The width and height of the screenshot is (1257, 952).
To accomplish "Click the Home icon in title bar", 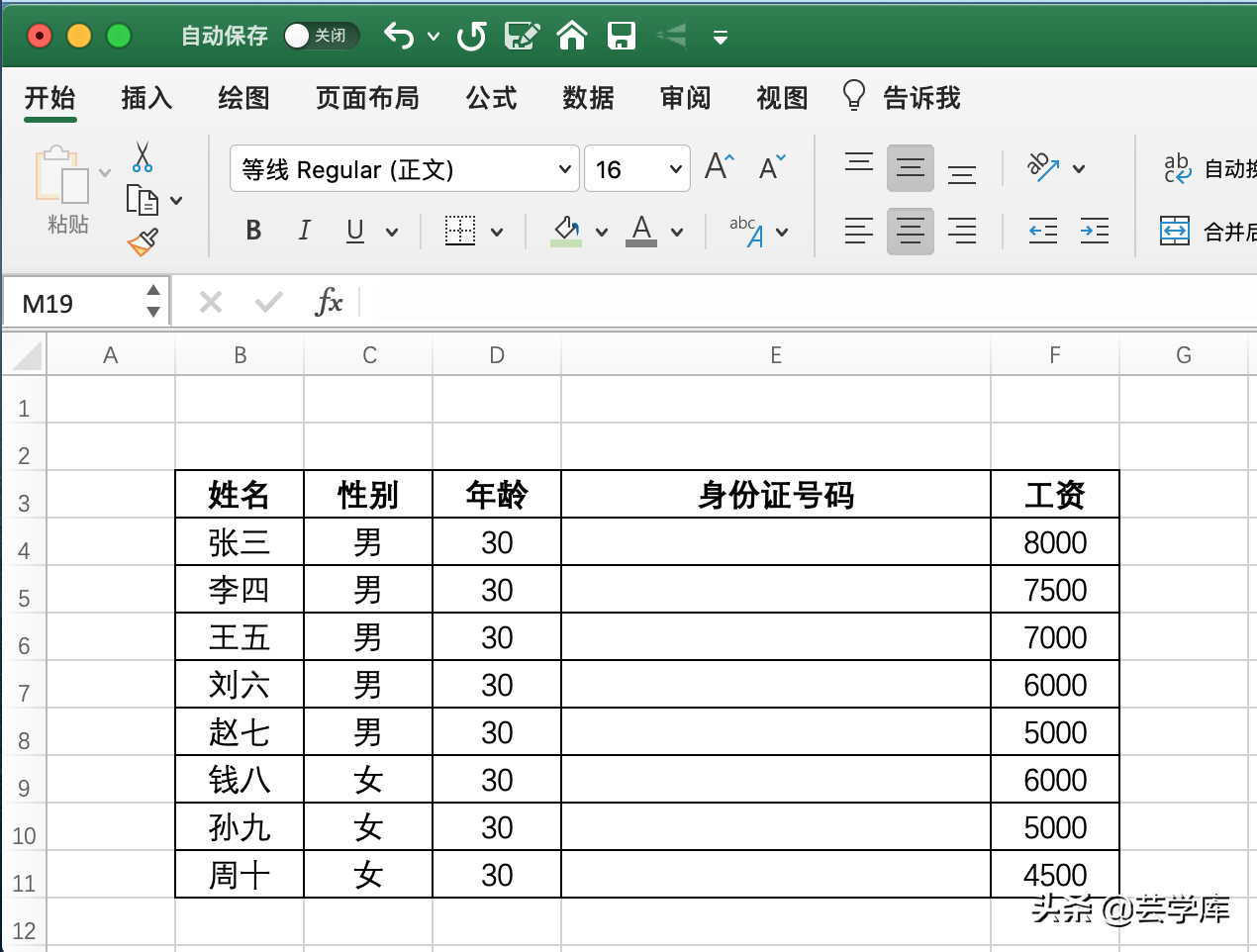I will tap(572, 36).
